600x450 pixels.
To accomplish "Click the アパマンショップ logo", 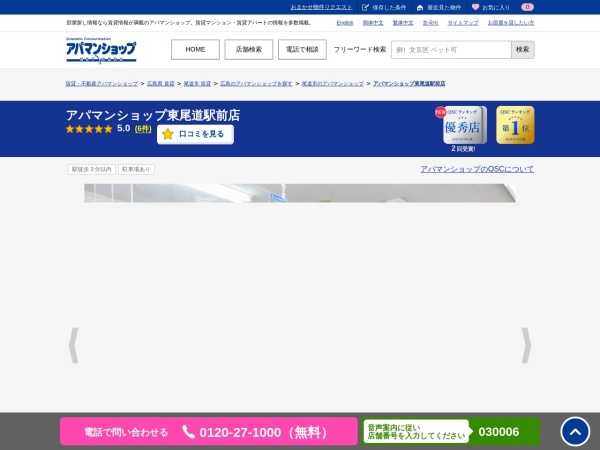I will point(101,50).
